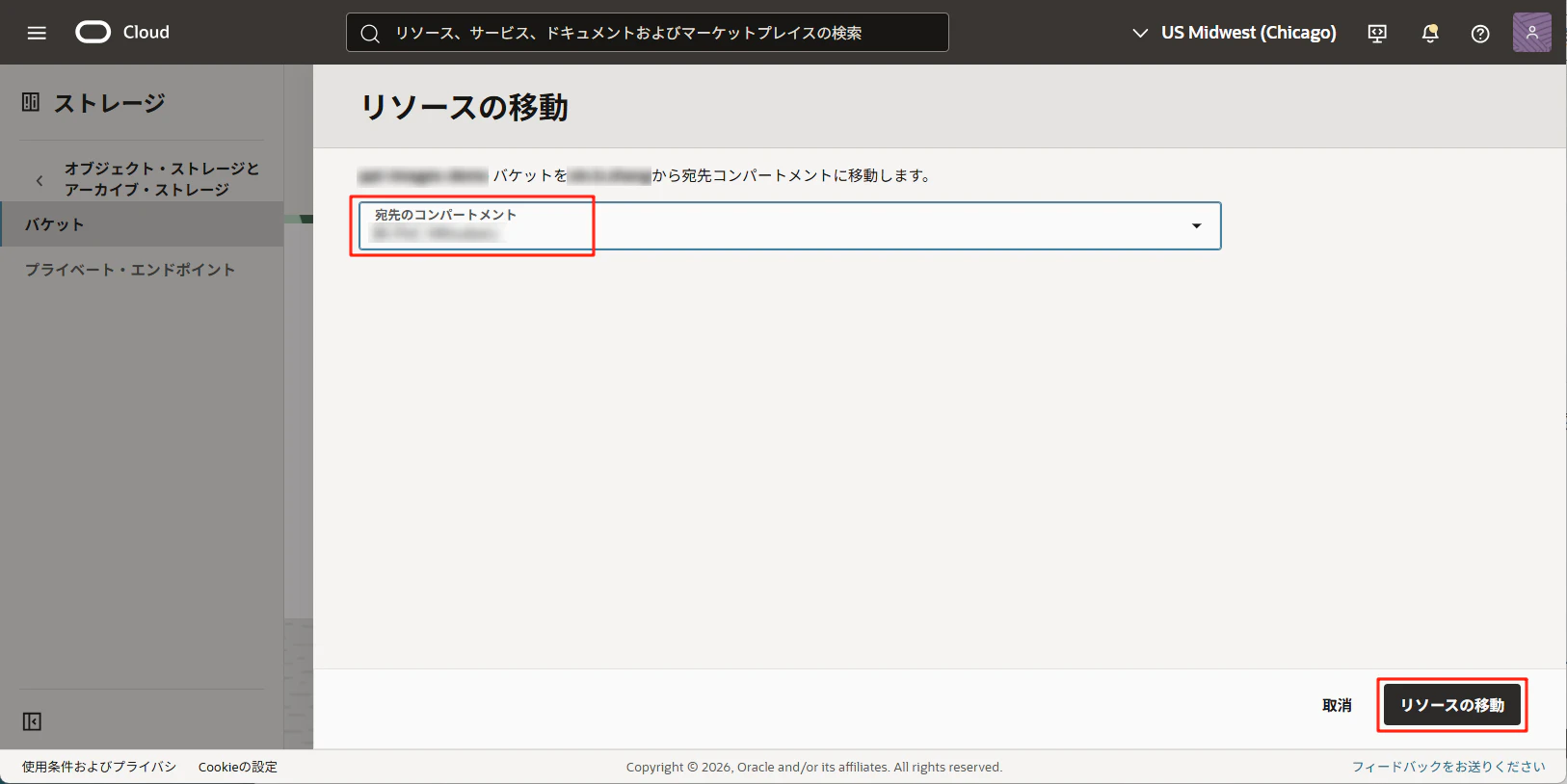Screen dimensions: 1567x784
Task: Click the 取消 cancel button
Action: [x=1337, y=706]
